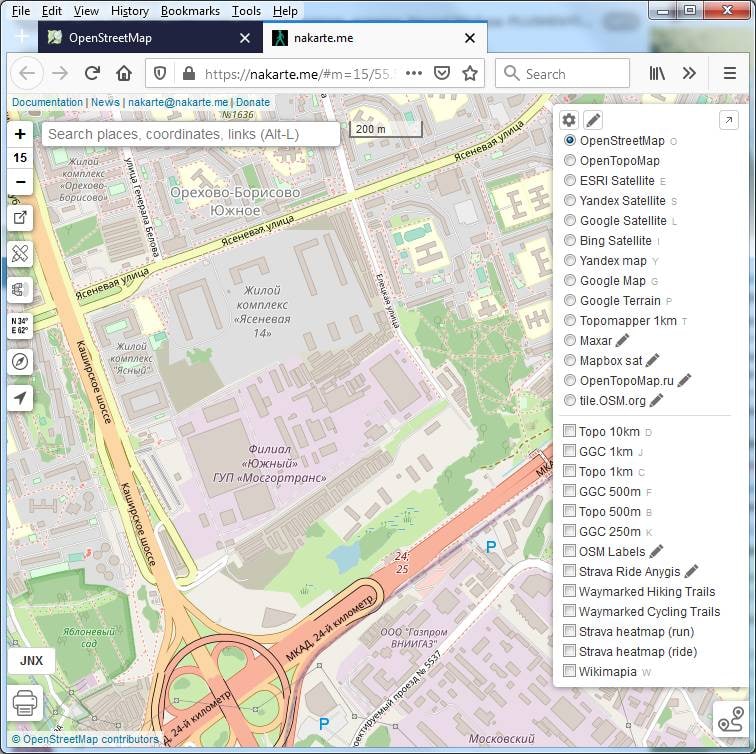Open the Donate link
Image resolution: width=756 pixels, height=754 pixels.
(x=253, y=102)
